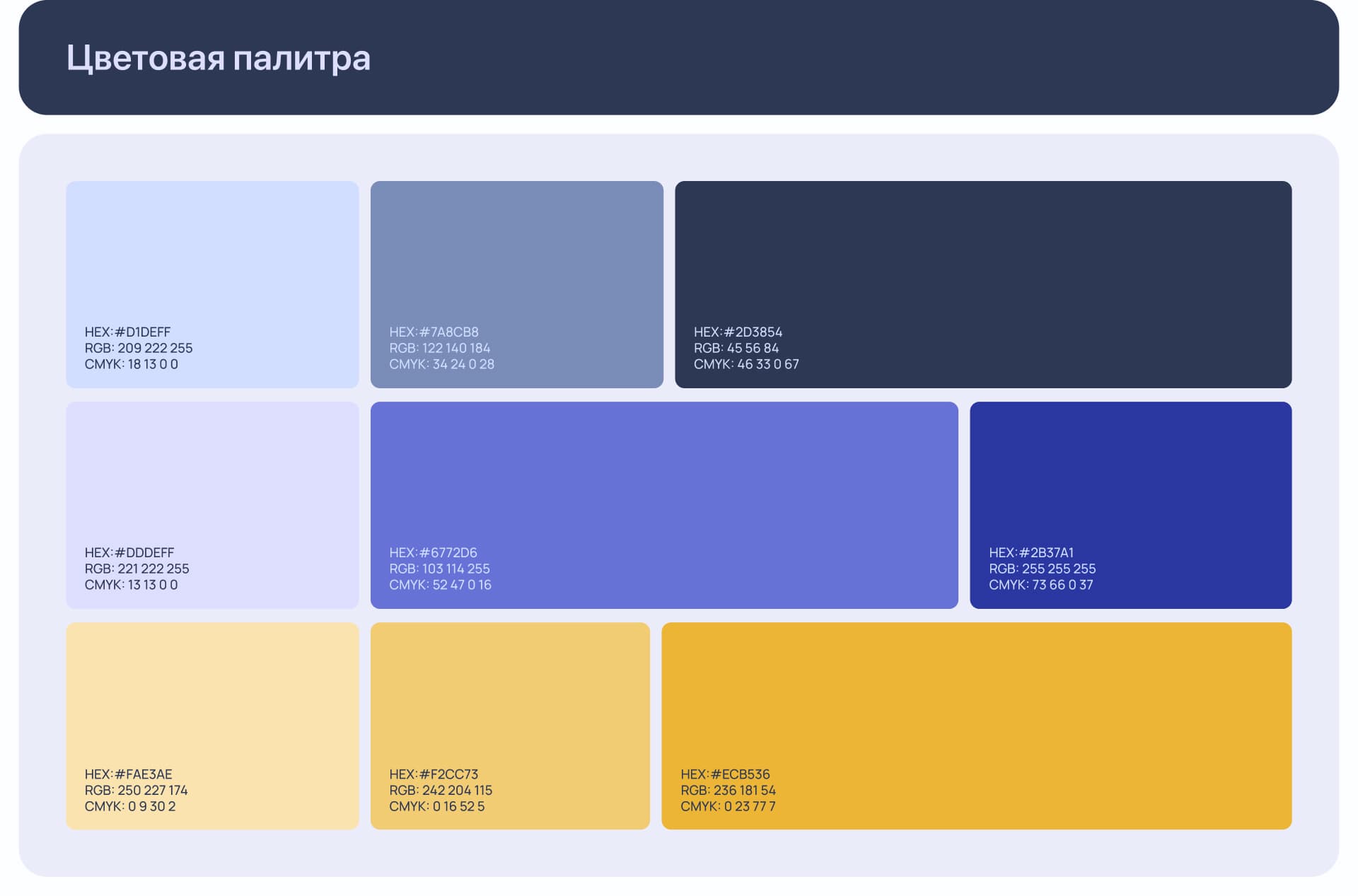Click the 'HEX:#2B37A1' text label
This screenshot has width=1358, height=896.
pyautogui.click(x=1031, y=552)
